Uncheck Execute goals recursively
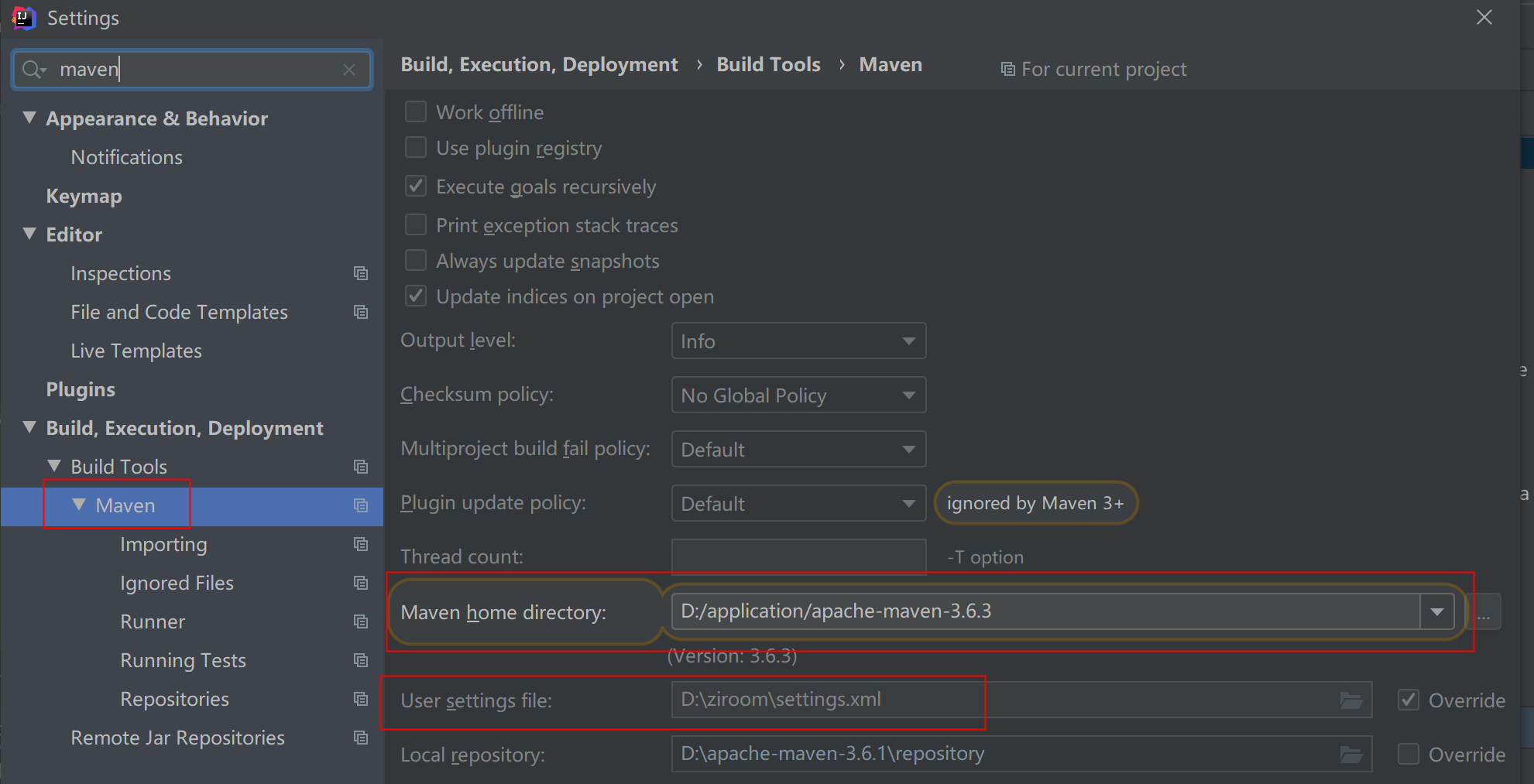The width and height of the screenshot is (1534, 784). coord(416,187)
